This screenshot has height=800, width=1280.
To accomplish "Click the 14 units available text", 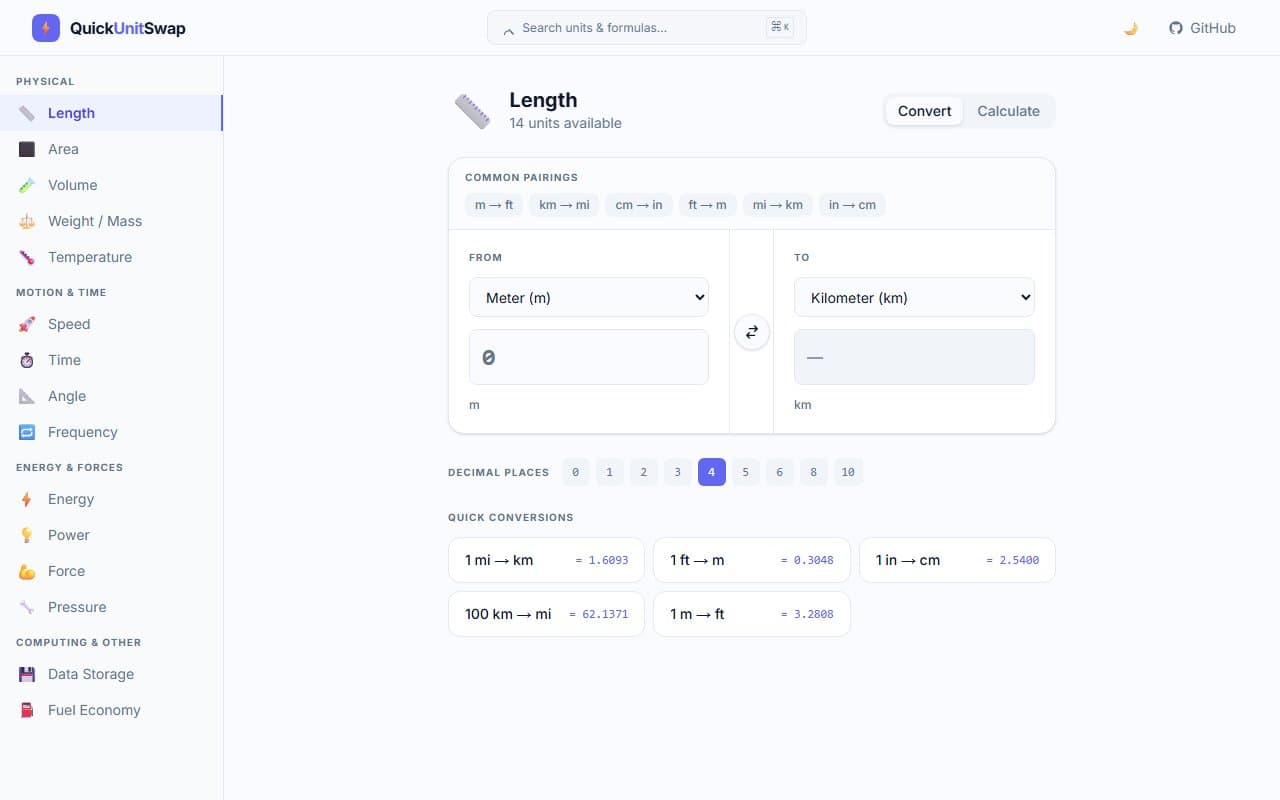I will tap(565, 123).
